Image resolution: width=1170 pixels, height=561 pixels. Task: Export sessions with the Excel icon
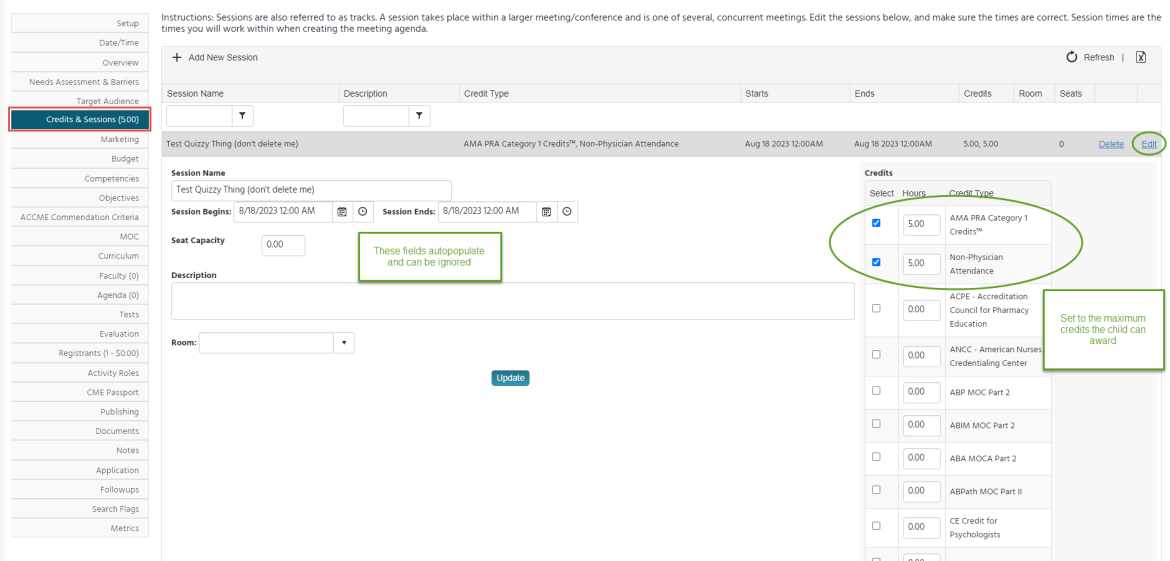(x=1141, y=58)
